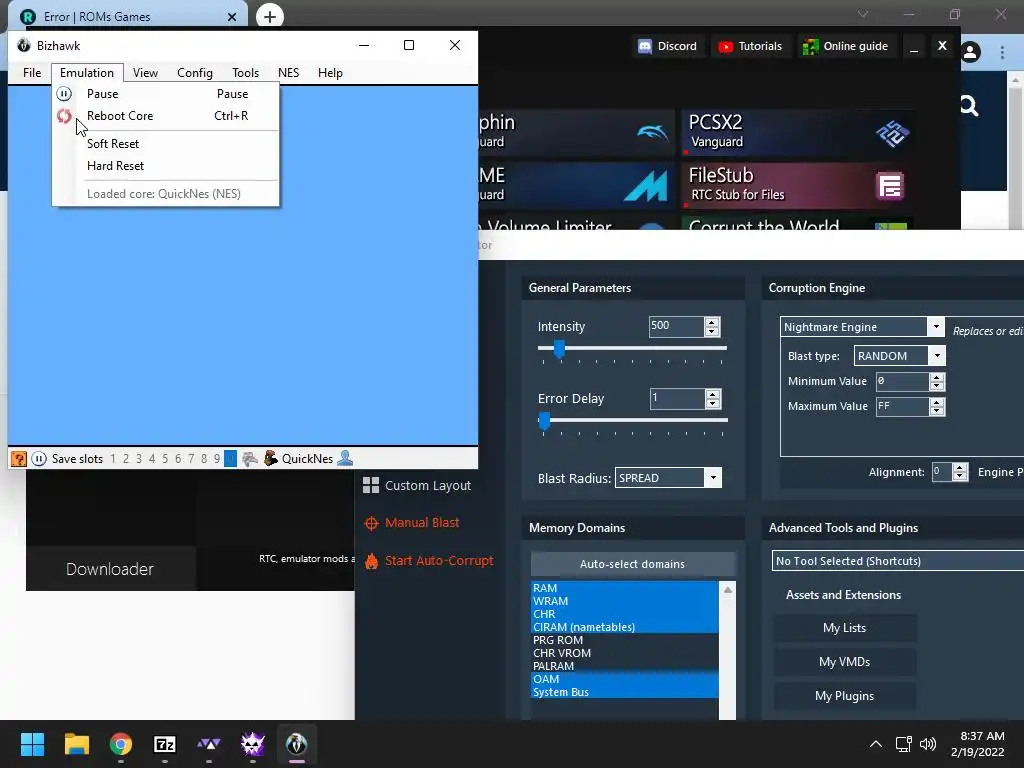The width and height of the screenshot is (1024, 768).
Task: Click the question block icon in Bizhawk status bar
Action: point(19,459)
